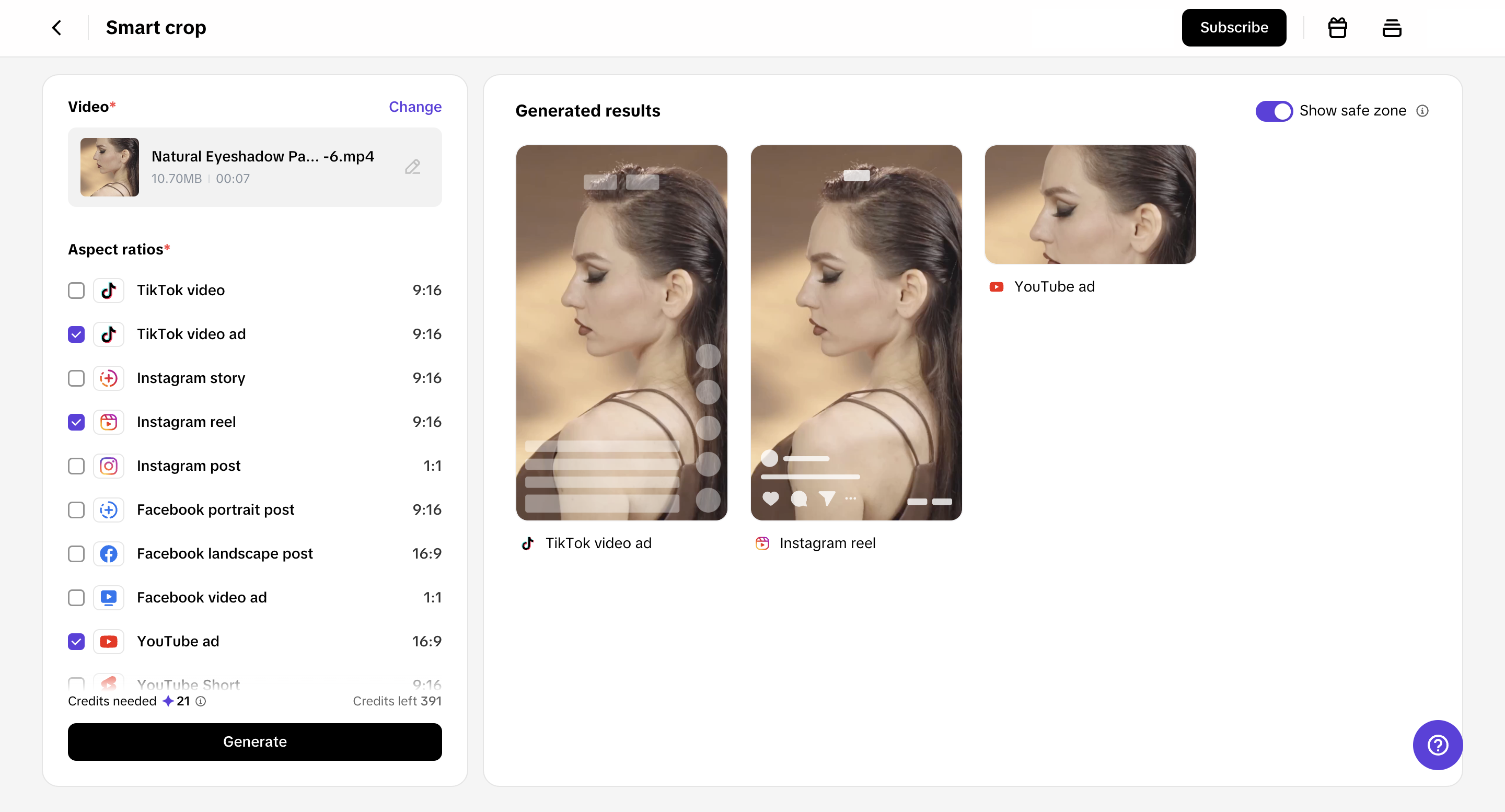Click info icon beside Credits needed
Image resolution: width=1505 pixels, height=812 pixels.
click(x=200, y=701)
